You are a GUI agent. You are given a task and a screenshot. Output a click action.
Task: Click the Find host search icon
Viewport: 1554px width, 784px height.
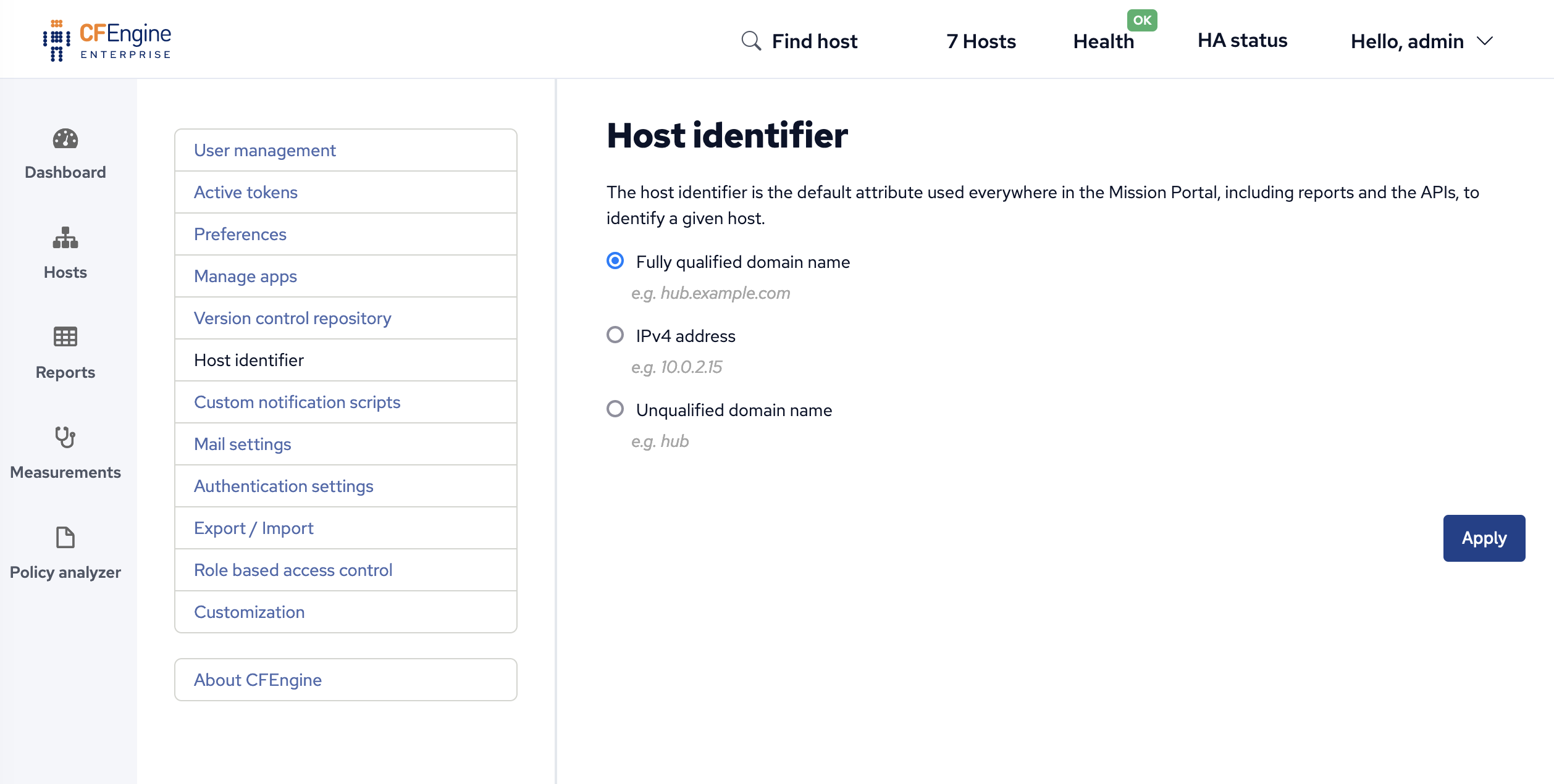coord(751,40)
